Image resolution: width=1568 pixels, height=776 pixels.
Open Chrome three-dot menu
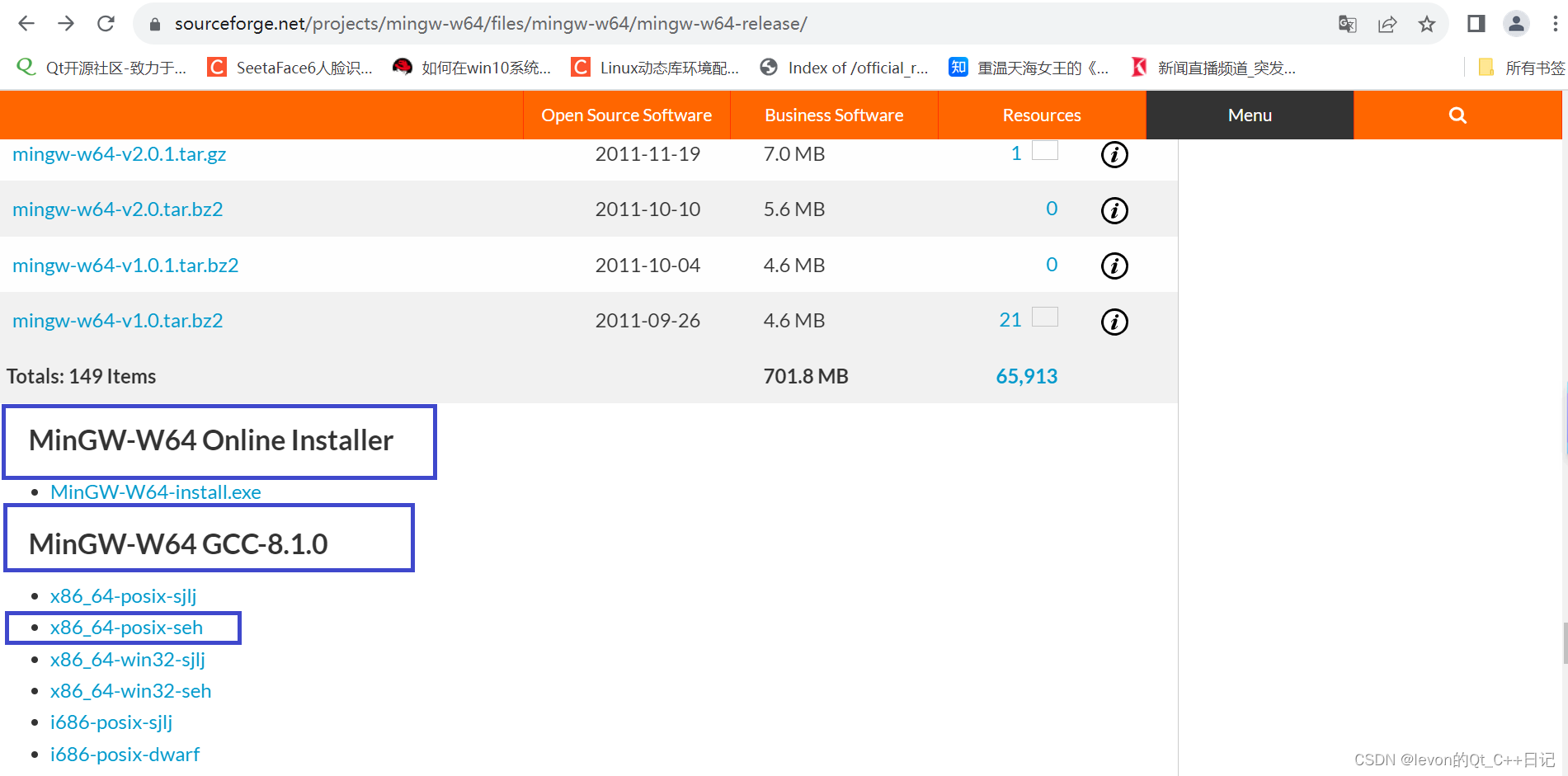(1555, 24)
